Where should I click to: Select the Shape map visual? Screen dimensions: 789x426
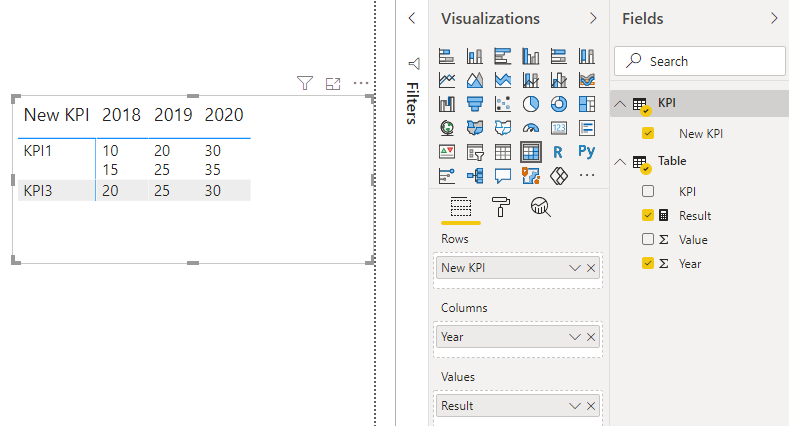click(503, 128)
